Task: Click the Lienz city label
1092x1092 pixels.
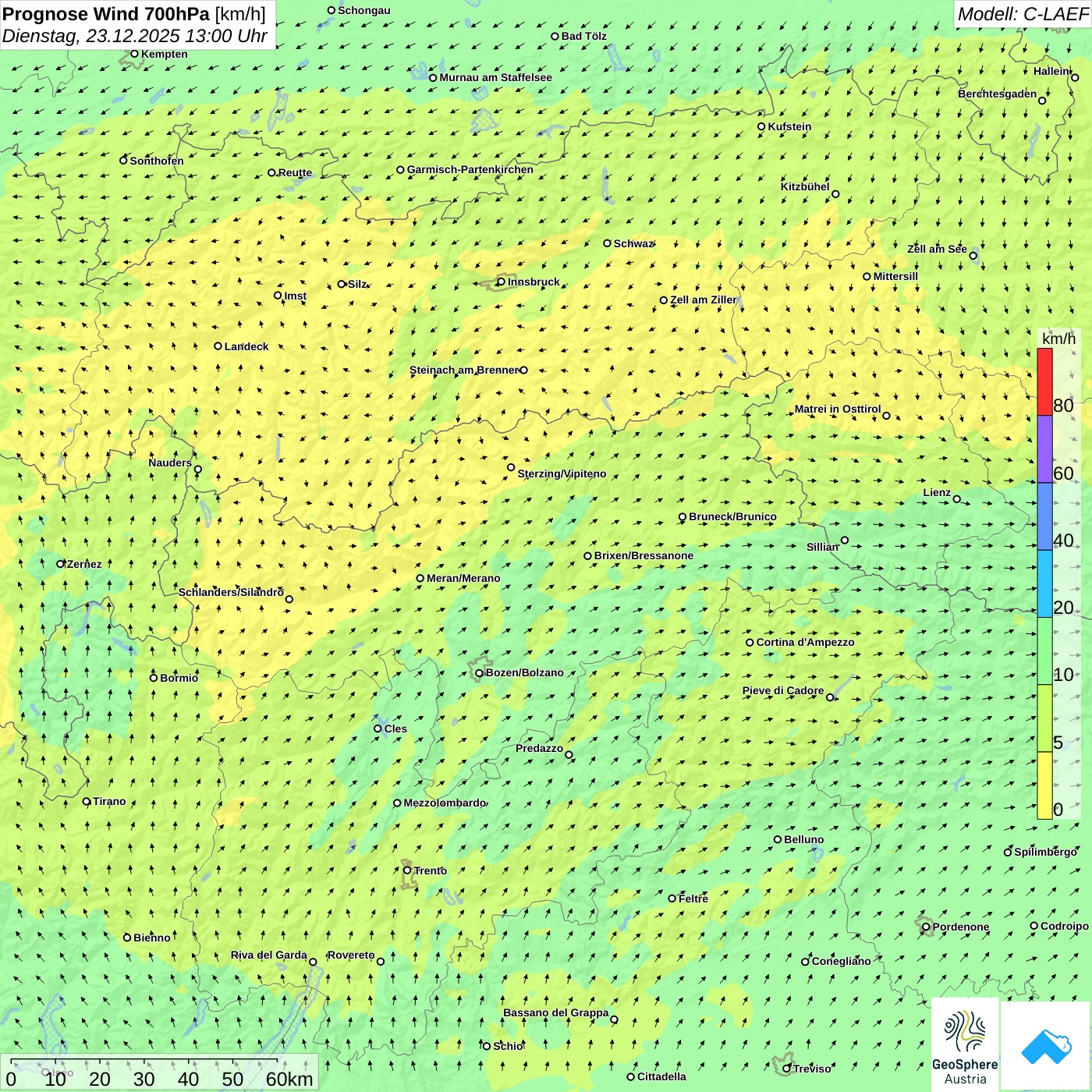Action: click(x=937, y=492)
